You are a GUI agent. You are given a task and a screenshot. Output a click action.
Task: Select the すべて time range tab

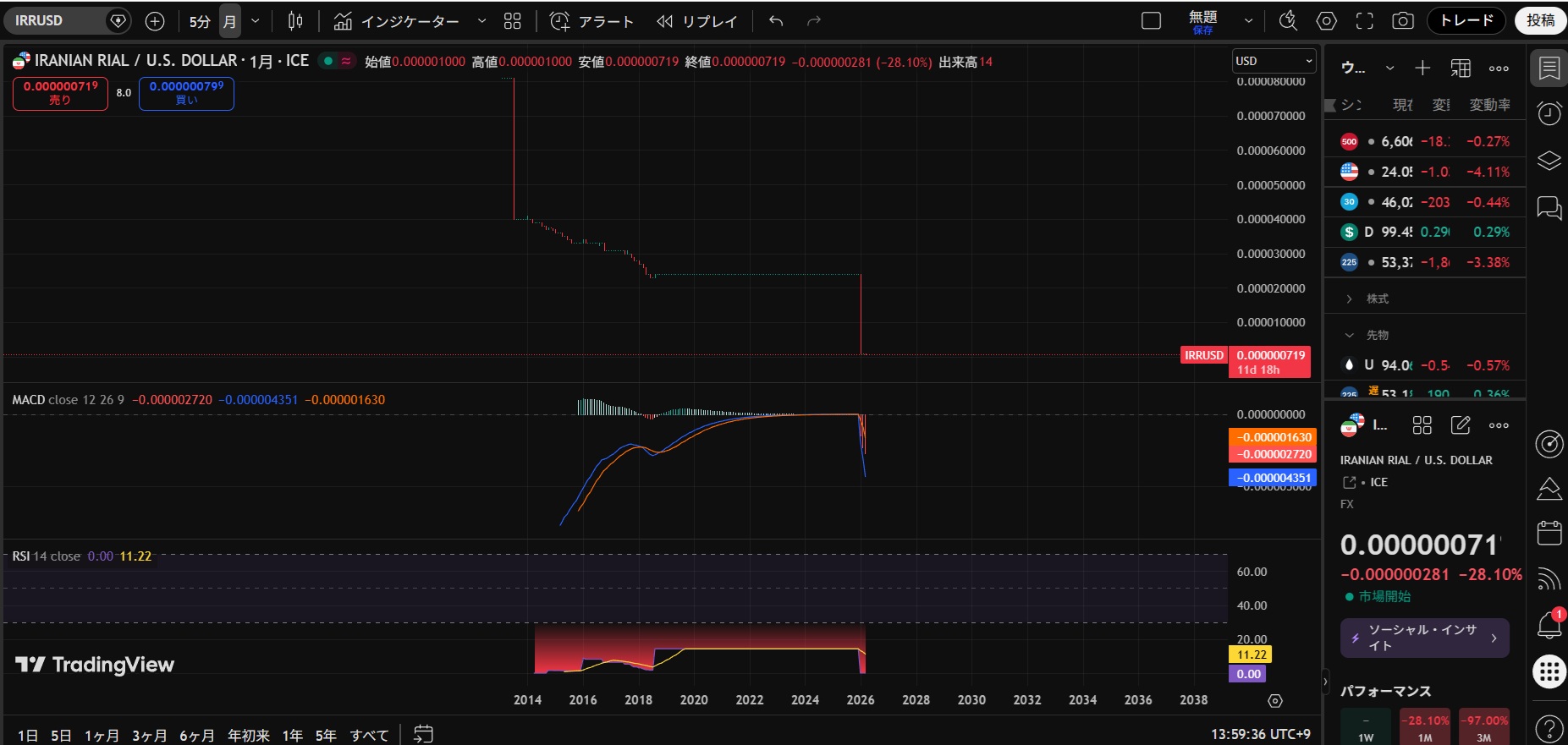pos(369,735)
